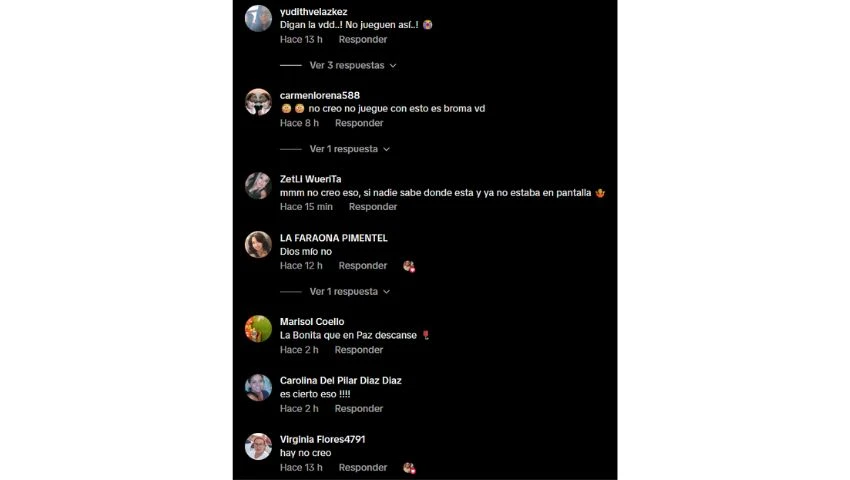Viewport: 850px width, 480px height.
Task: Open the username link carmenlorena588
Action: (x=320, y=95)
